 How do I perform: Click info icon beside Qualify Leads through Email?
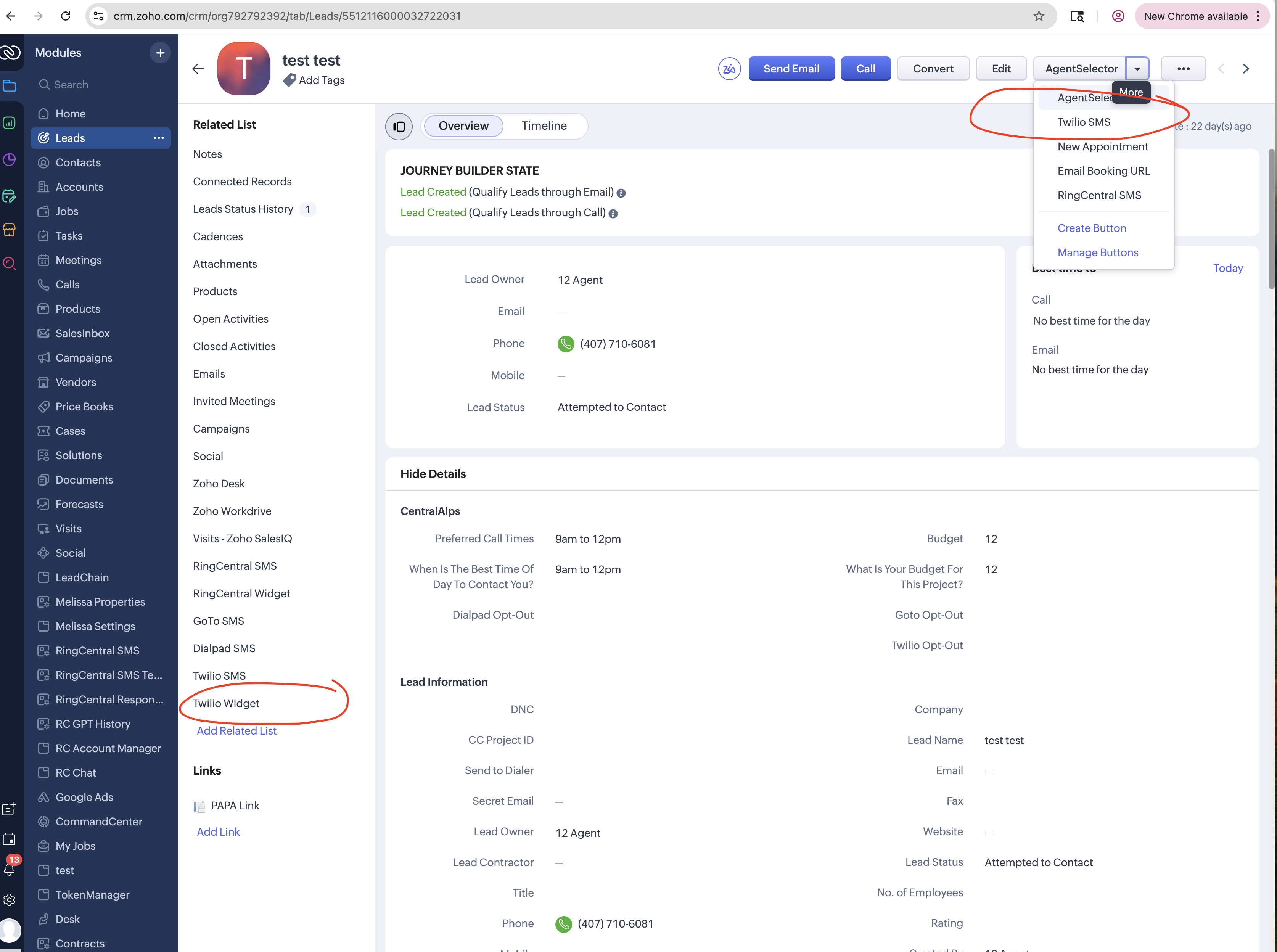621,193
